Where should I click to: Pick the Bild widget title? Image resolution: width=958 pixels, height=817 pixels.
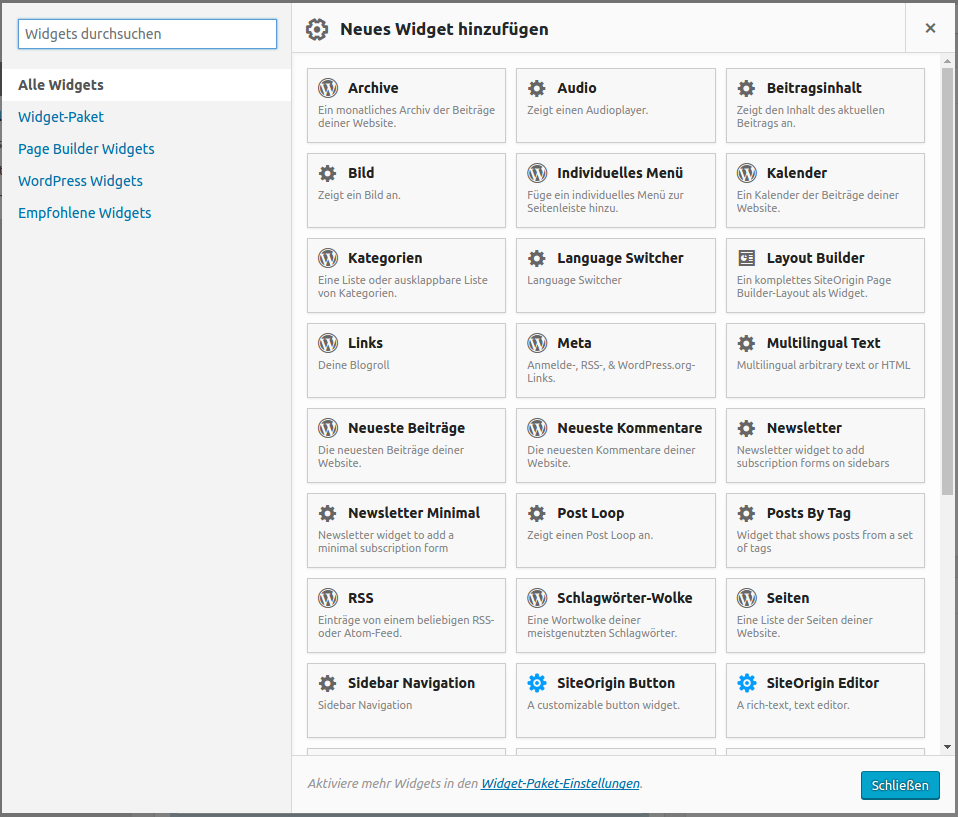click(x=360, y=173)
